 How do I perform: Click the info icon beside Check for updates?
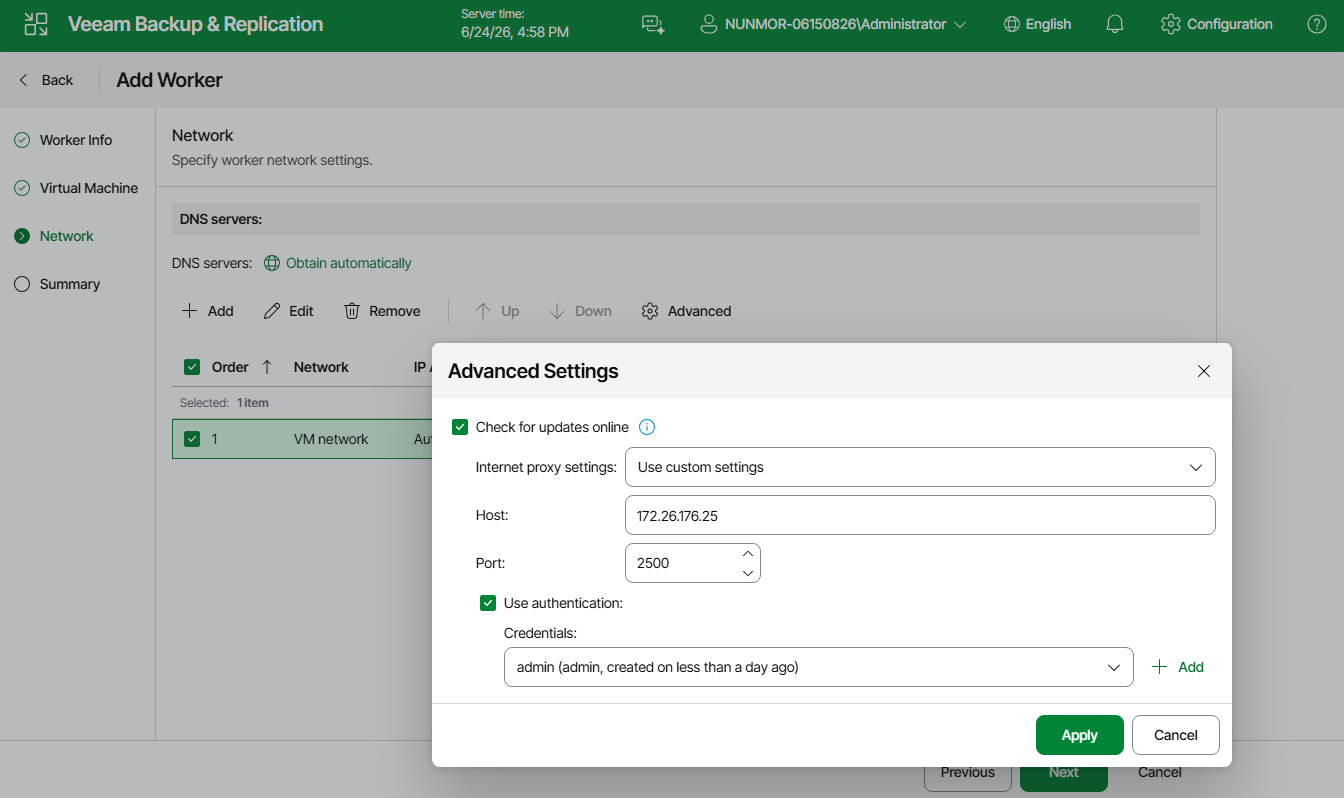coord(647,427)
